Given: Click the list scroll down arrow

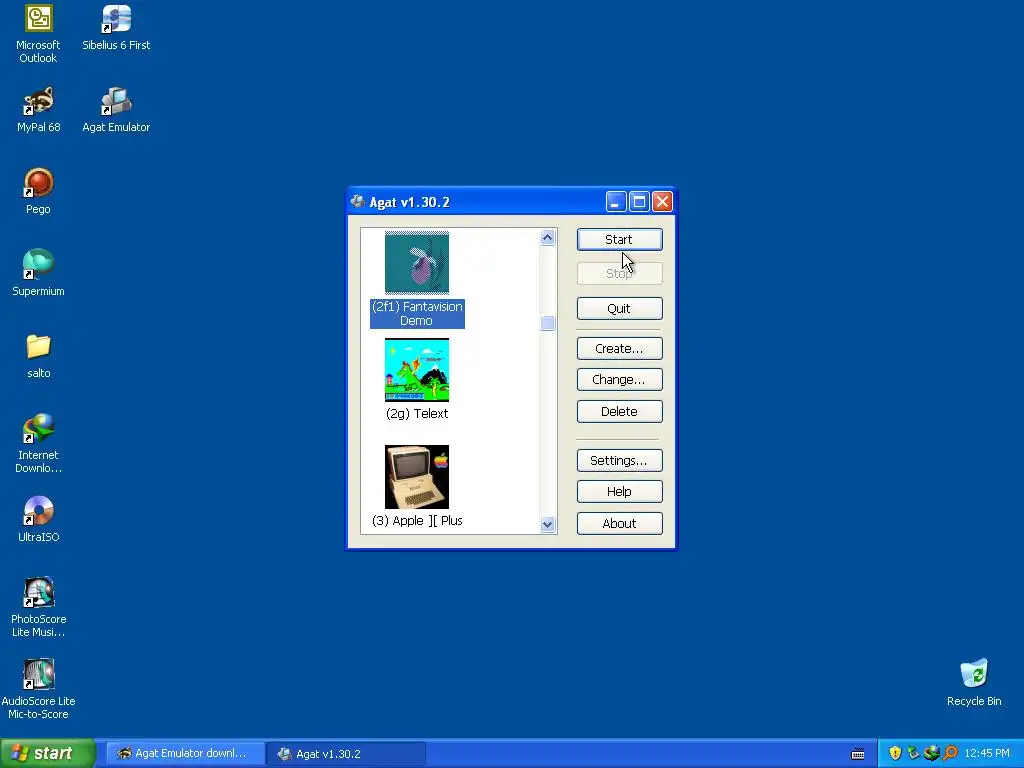Looking at the screenshot, I should point(547,524).
